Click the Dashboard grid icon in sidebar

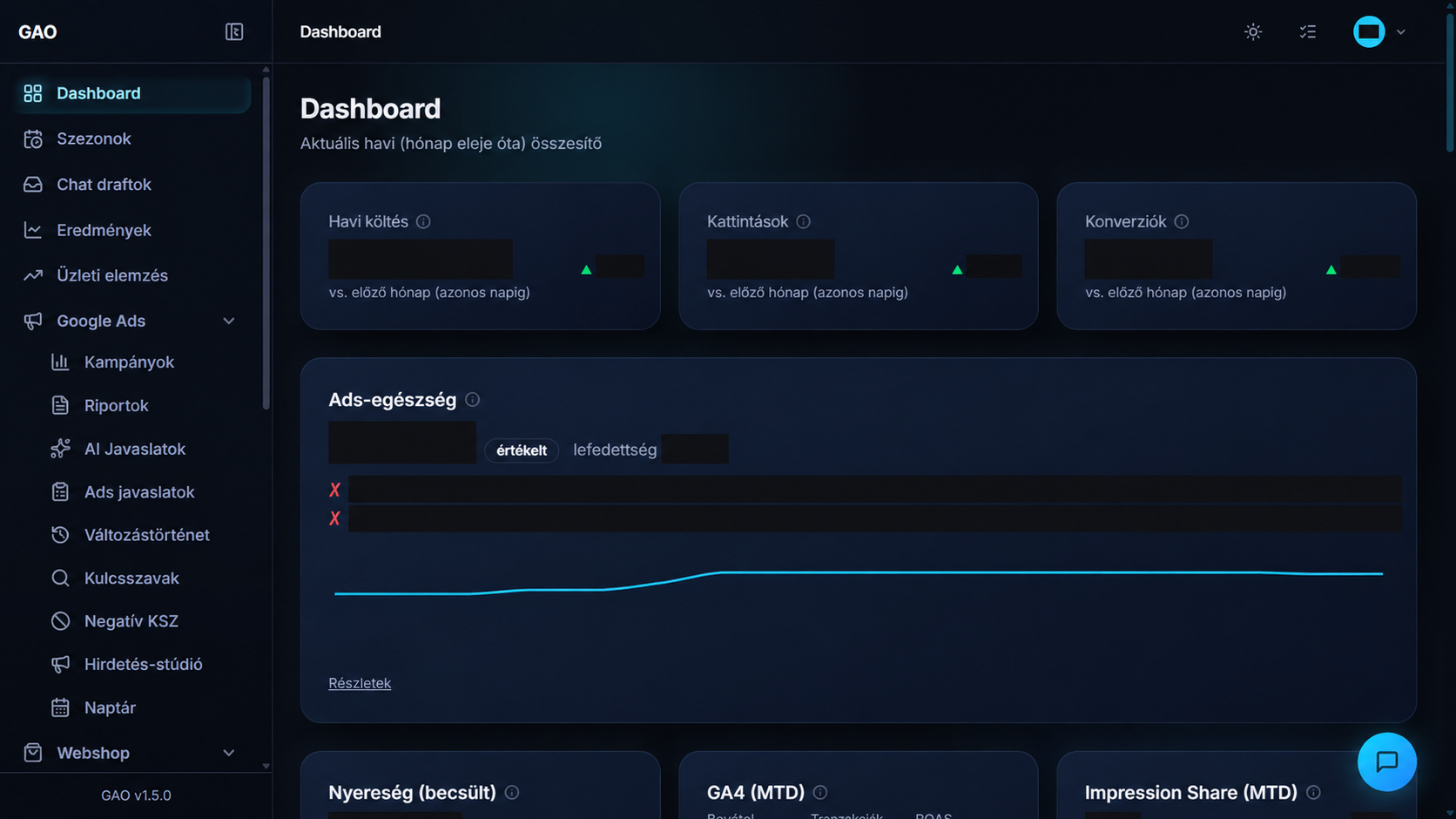click(33, 93)
